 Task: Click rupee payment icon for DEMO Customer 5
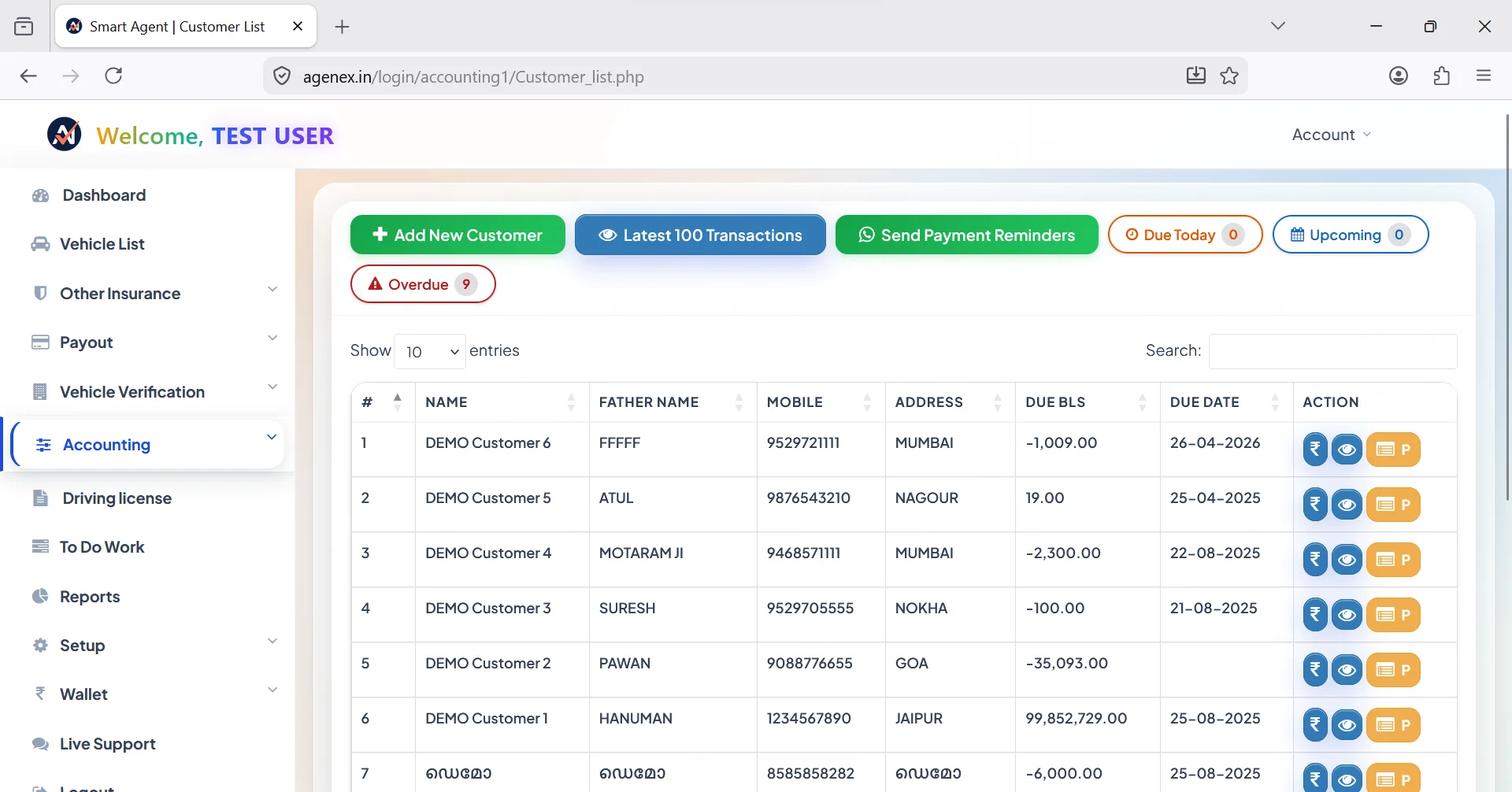[x=1315, y=505]
